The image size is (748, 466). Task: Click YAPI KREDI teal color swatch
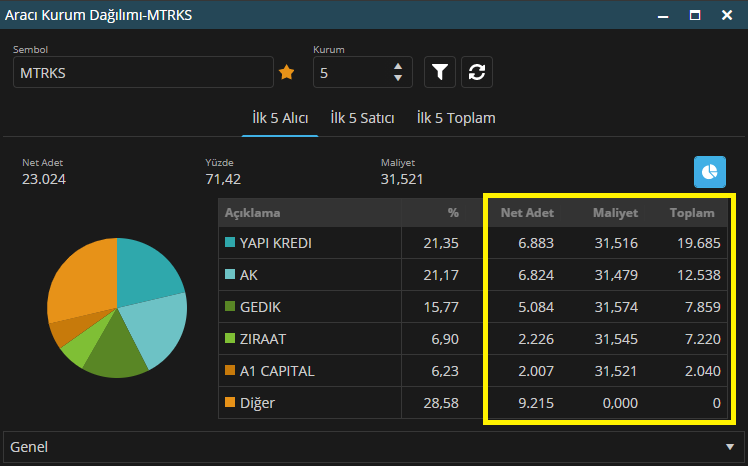230,242
